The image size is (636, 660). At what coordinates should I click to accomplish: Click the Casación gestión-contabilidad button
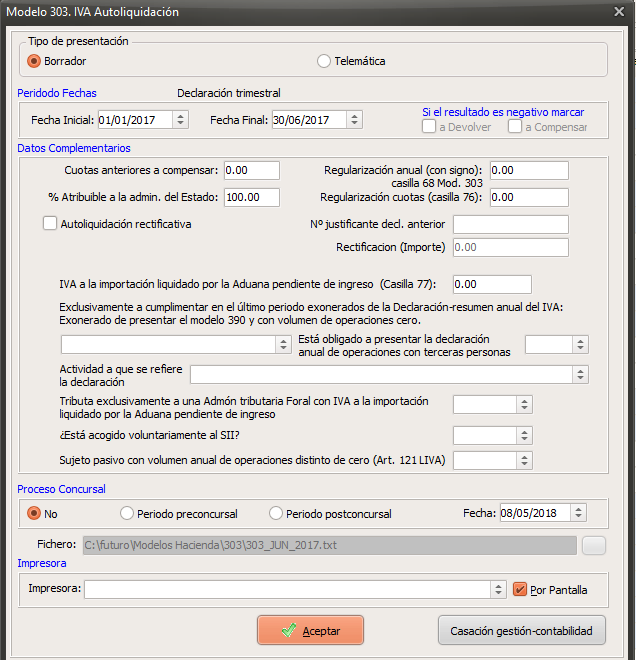[522, 630]
